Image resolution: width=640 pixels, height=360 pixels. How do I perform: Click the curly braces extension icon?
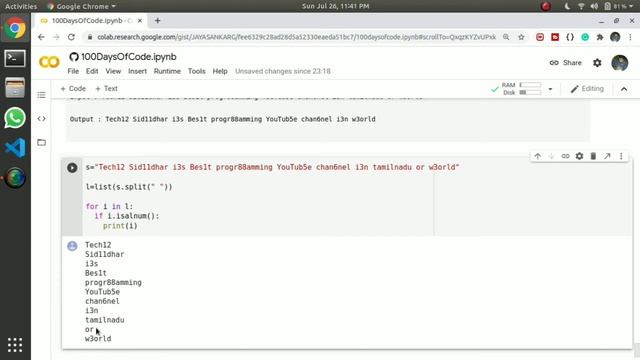tap(570, 37)
